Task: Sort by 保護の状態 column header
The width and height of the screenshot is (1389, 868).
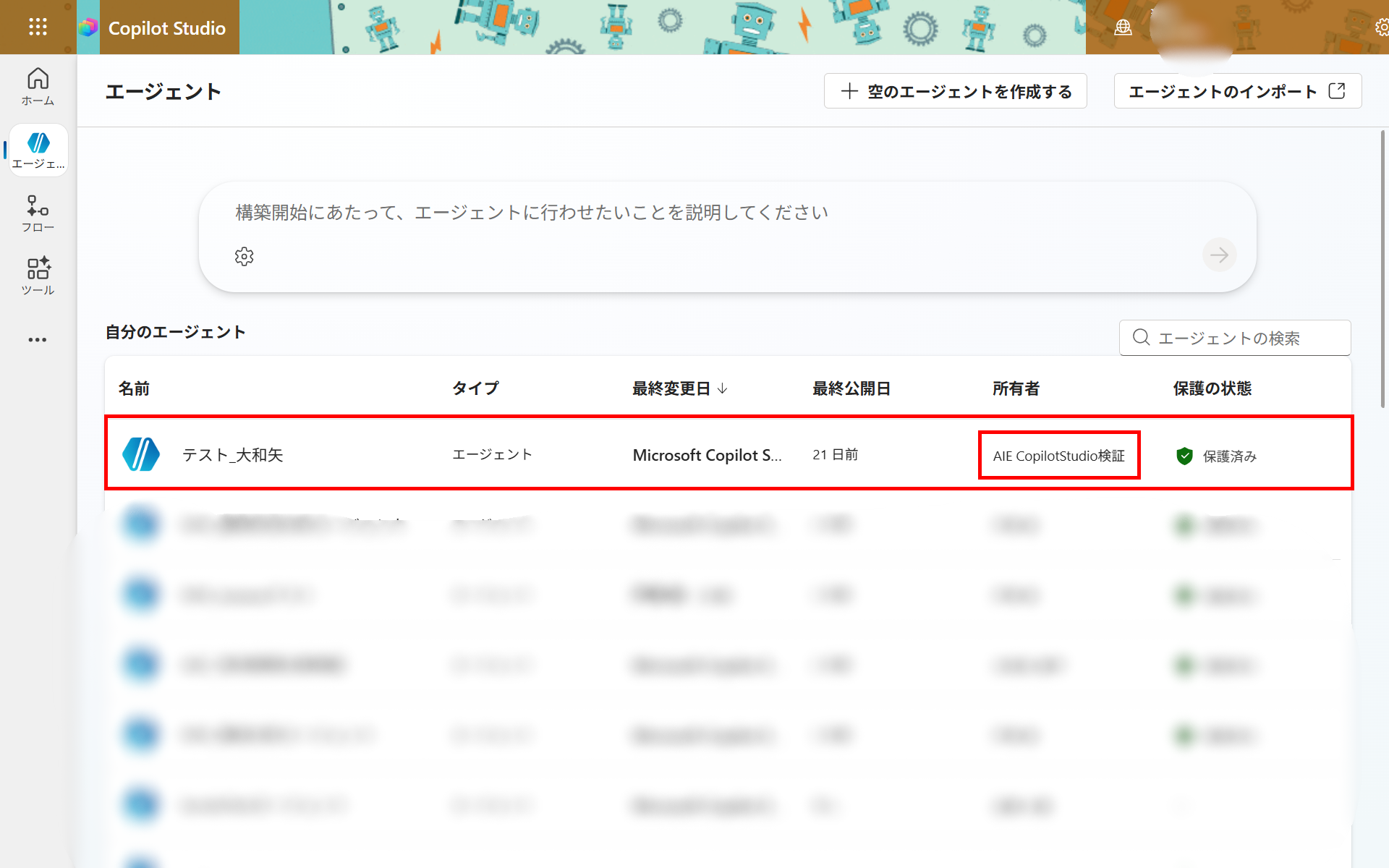Action: point(1212,388)
